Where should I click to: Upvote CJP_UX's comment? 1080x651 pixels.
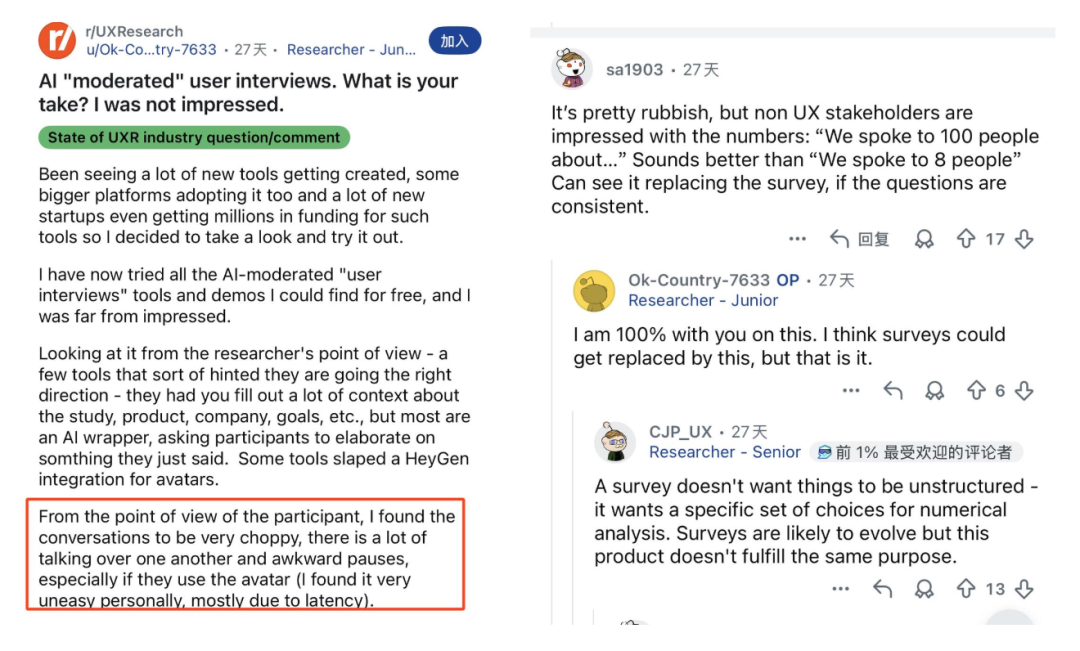click(x=966, y=588)
